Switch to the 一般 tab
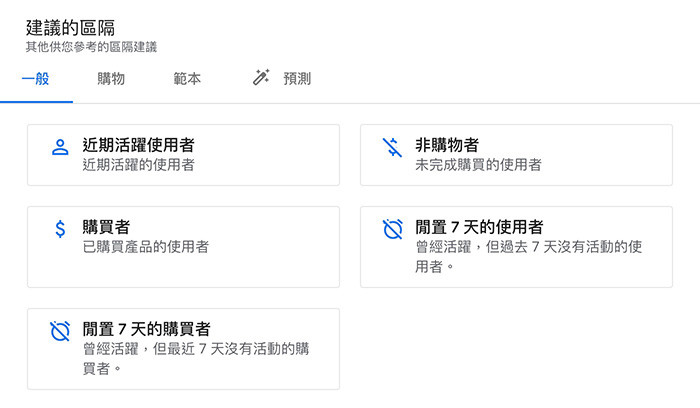700x408 pixels. tap(36, 79)
